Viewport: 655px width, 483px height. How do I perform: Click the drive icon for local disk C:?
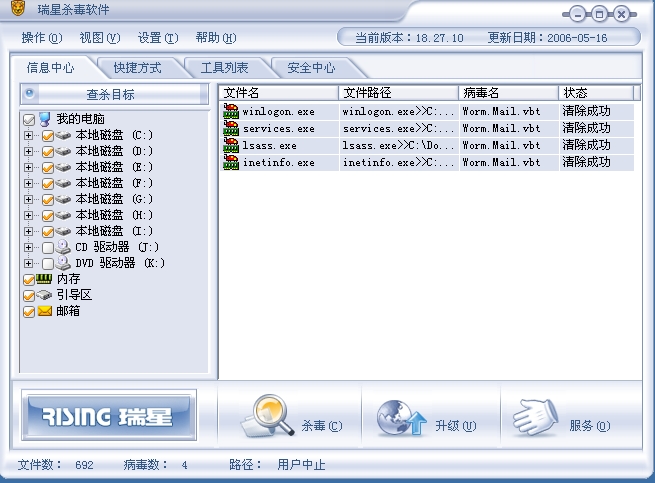[63, 135]
